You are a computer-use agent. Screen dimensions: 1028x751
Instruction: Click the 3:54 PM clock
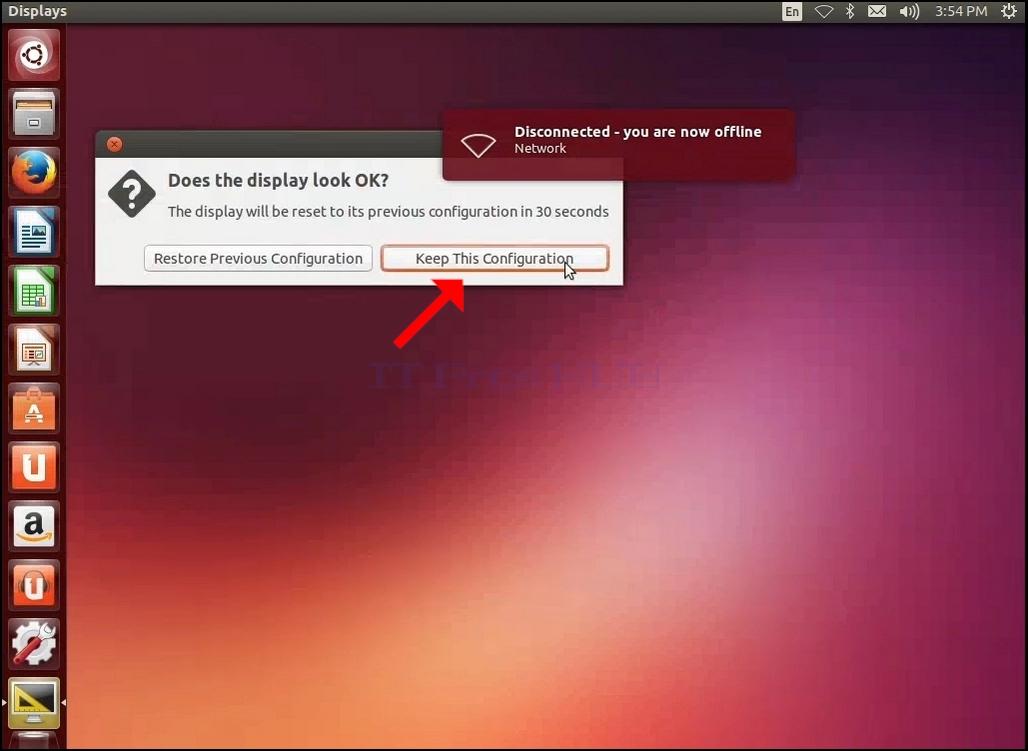pos(960,11)
